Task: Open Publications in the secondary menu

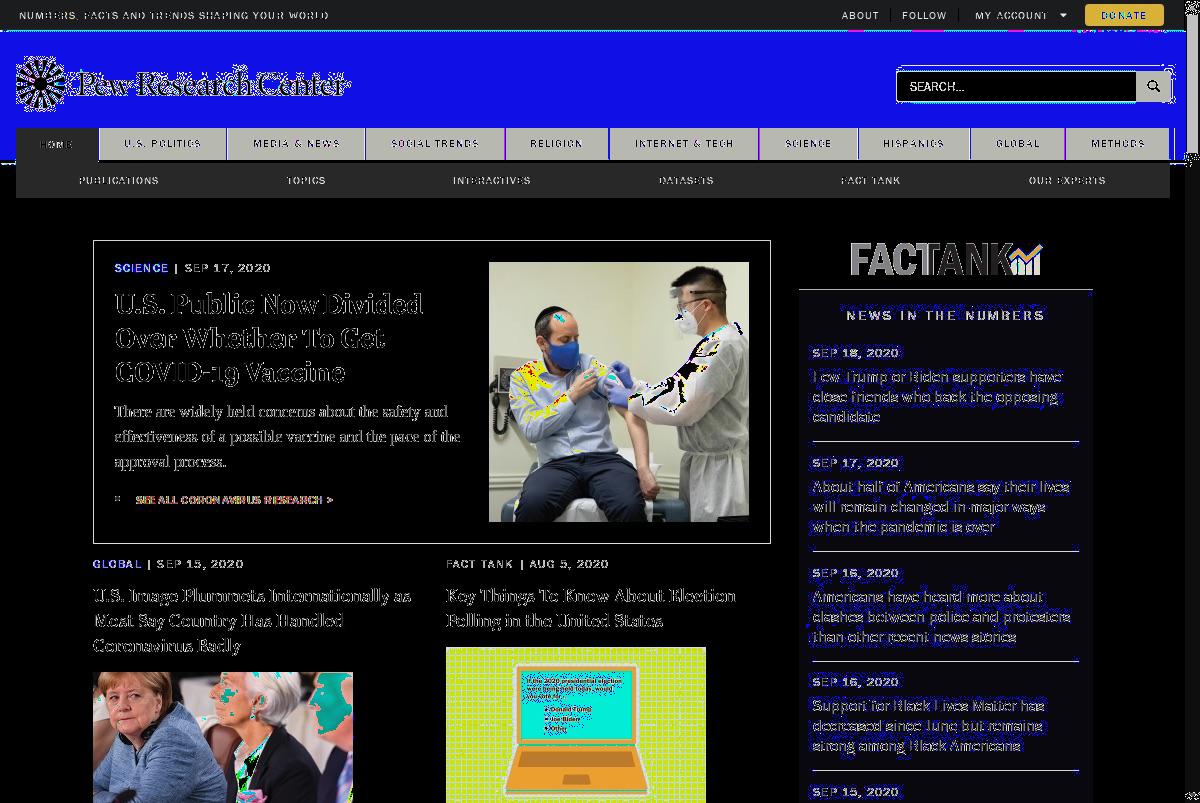Action: tap(119, 181)
